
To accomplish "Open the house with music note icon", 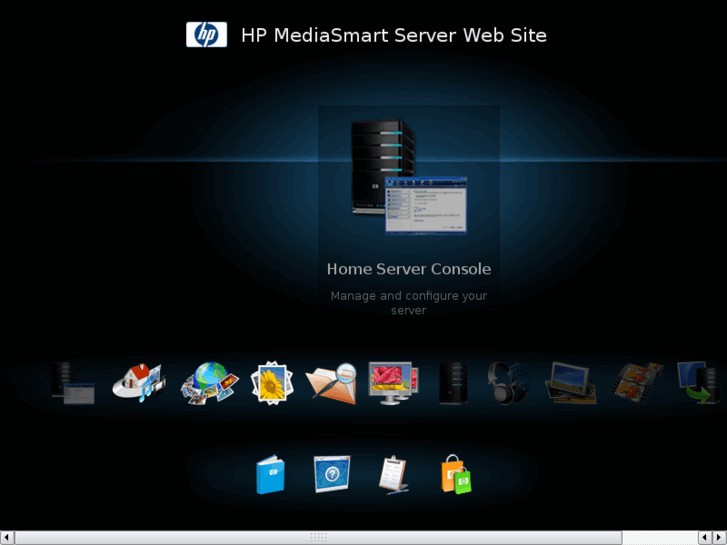I will (139, 383).
